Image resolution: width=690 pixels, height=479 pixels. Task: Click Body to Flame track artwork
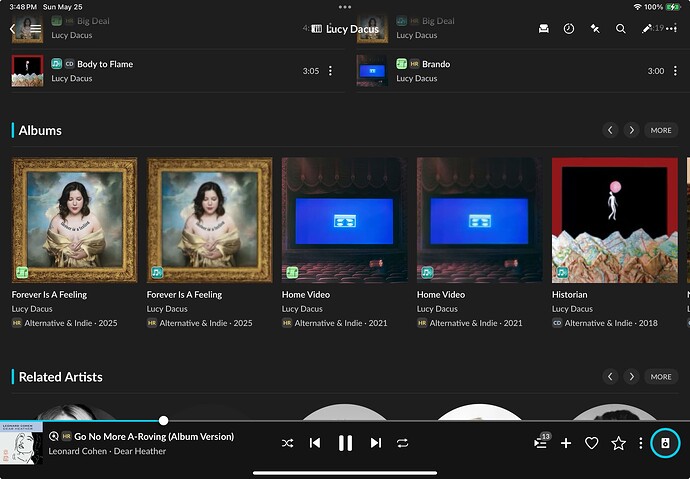tap(27, 71)
